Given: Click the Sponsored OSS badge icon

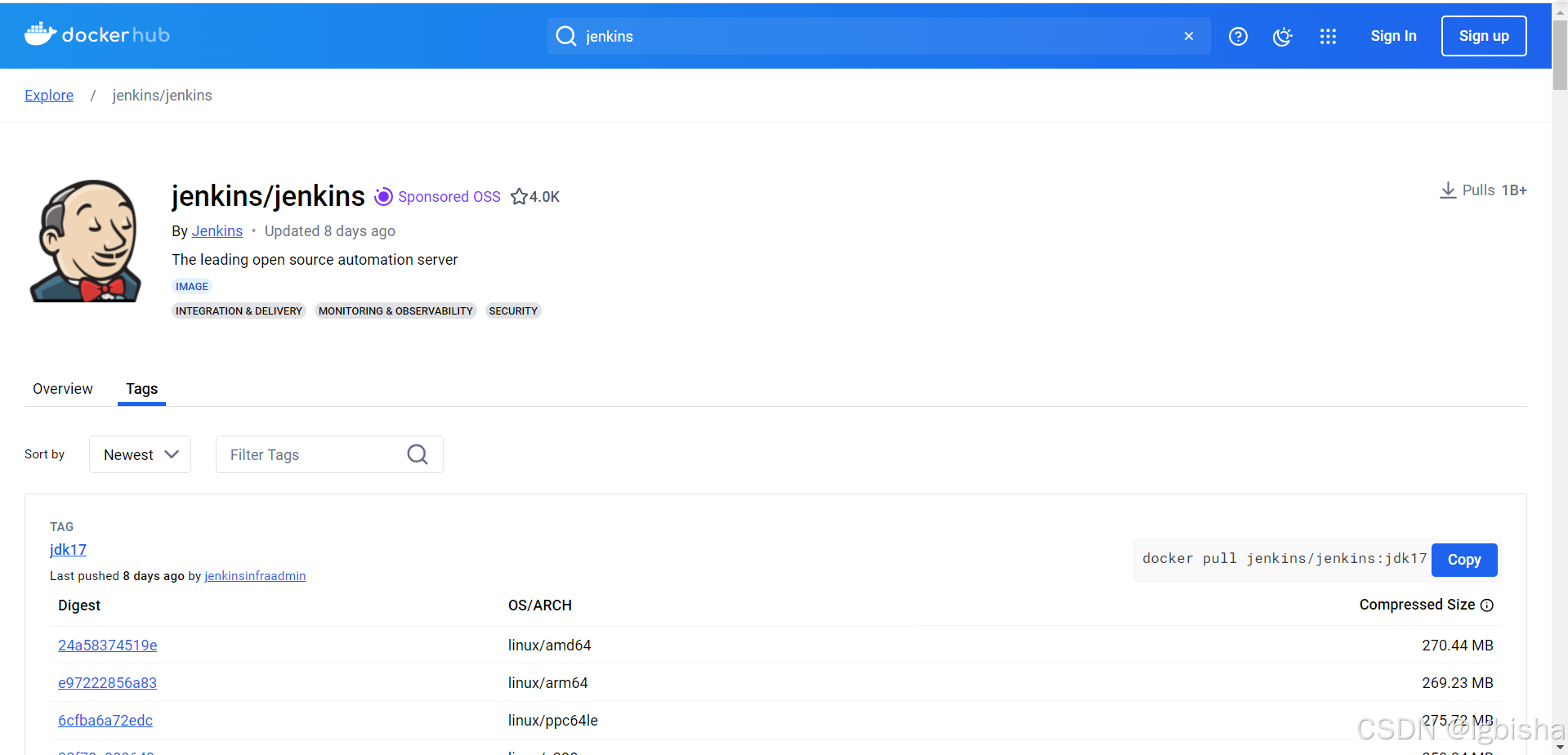Looking at the screenshot, I should click(x=383, y=196).
